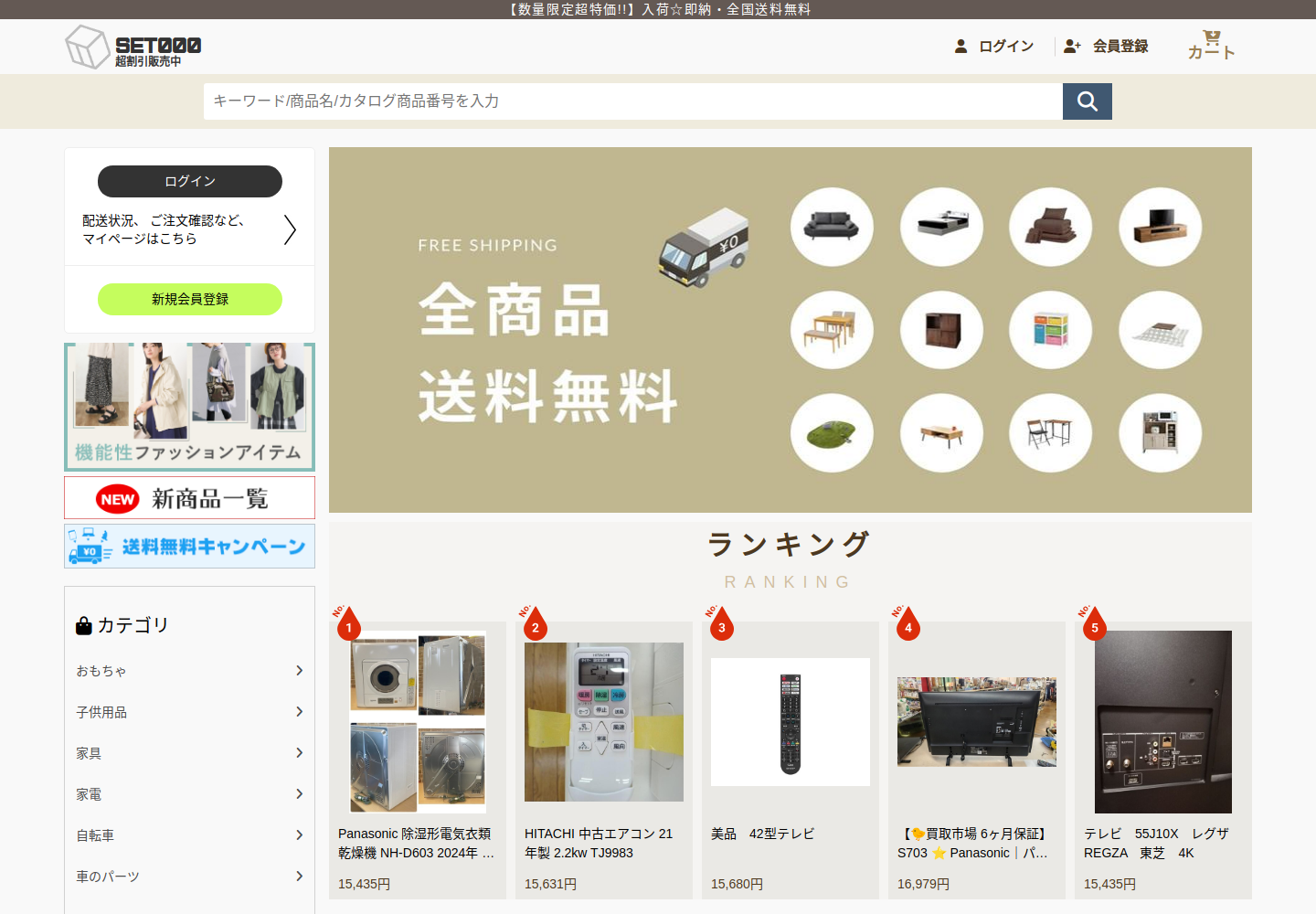1316x914 pixels.
Task: Click the free shipping truck illustration
Action: (x=704, y=248)
